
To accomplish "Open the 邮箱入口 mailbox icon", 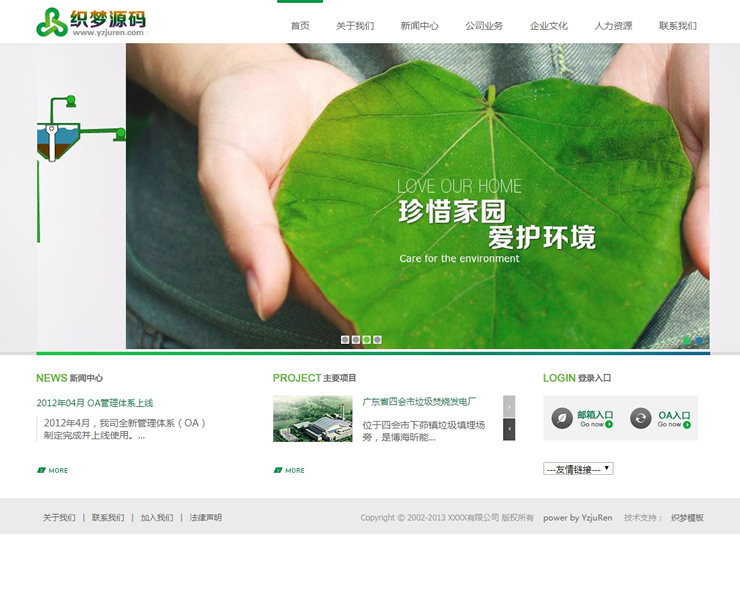I will [563, 418].
